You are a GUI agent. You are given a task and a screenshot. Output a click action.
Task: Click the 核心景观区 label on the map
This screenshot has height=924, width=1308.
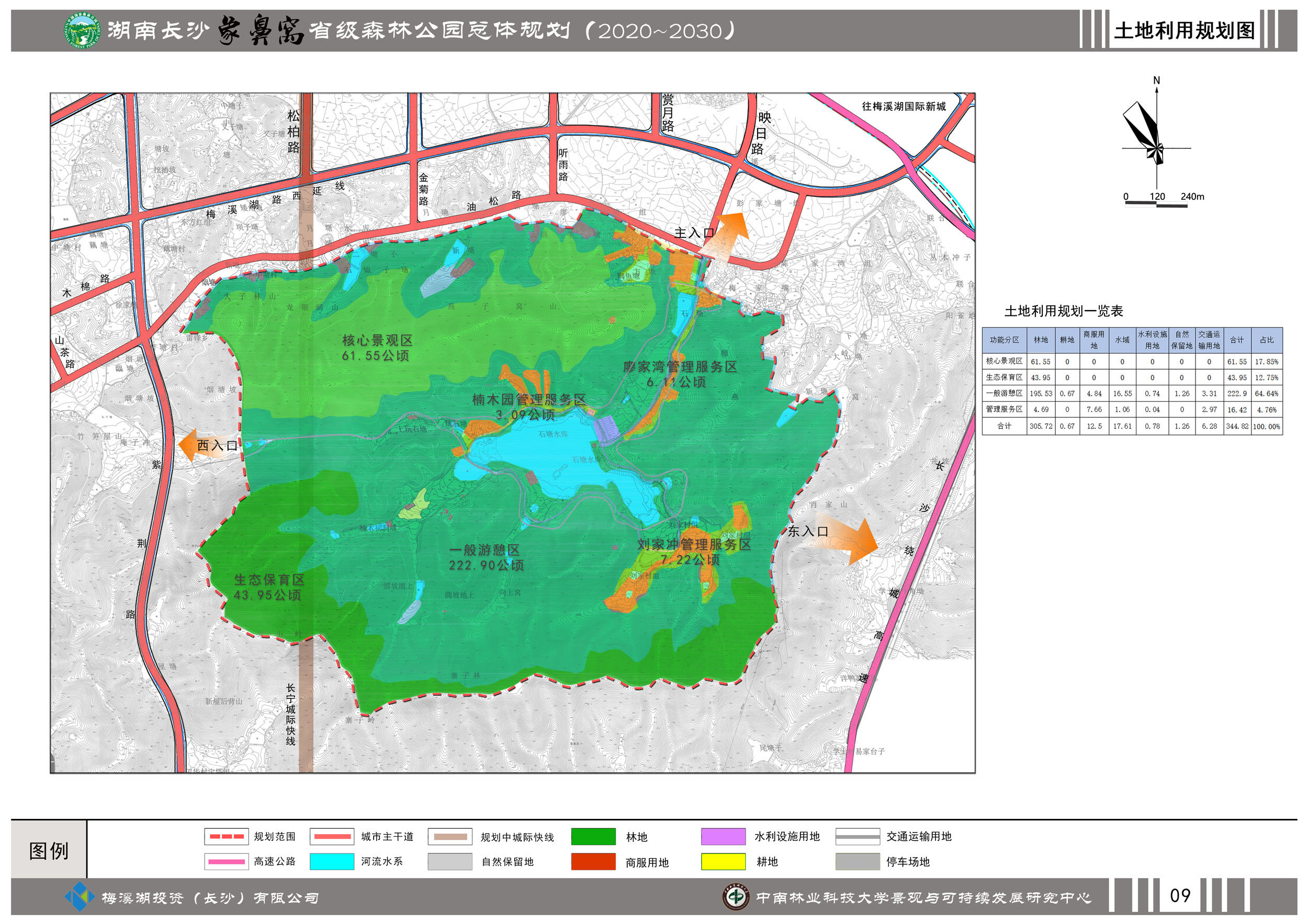click(x=377, y=340)
